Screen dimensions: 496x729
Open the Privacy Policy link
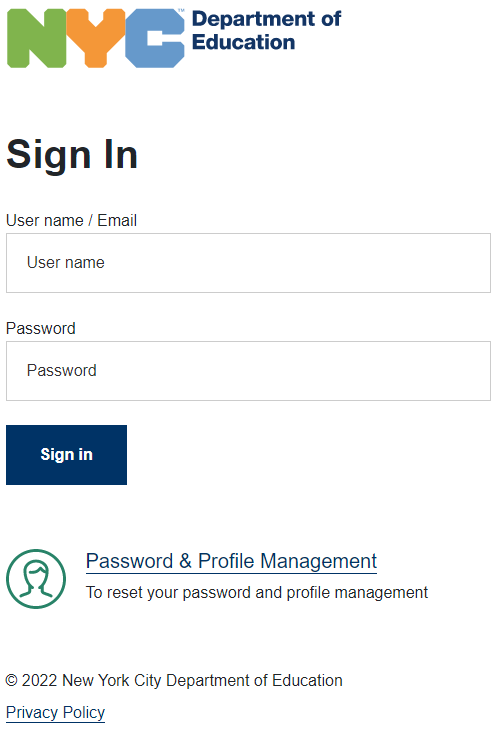point(55,712)
